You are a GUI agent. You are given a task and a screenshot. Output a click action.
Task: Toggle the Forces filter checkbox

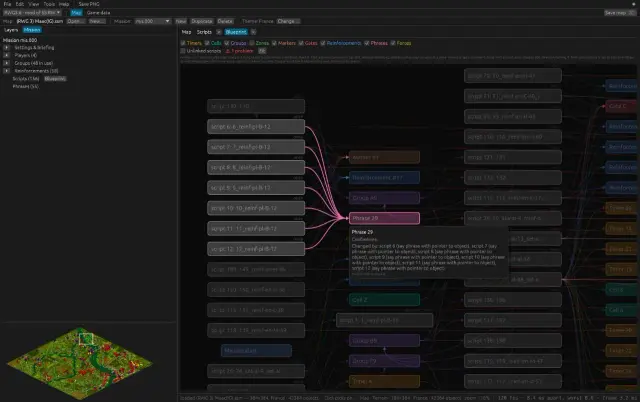[x=393, y=43]
